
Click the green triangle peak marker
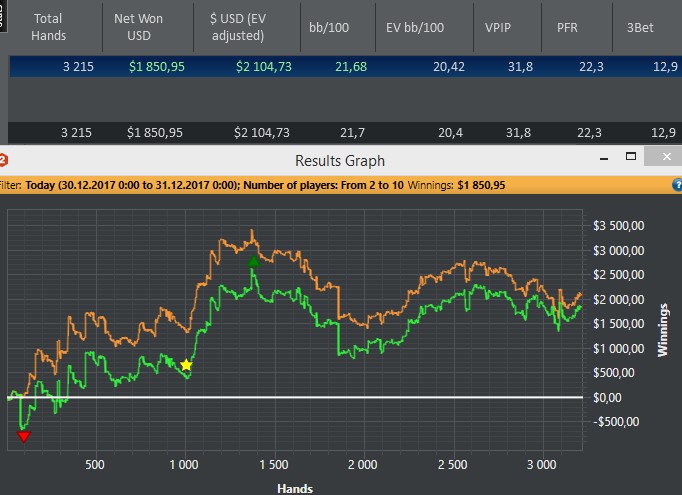pyautogui.click(x=254, y=261)
